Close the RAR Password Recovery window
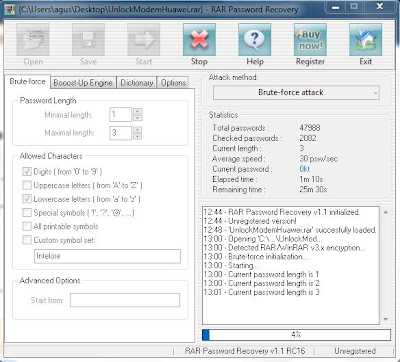Screen dimensions: 400x362 [x=379, y=7]
